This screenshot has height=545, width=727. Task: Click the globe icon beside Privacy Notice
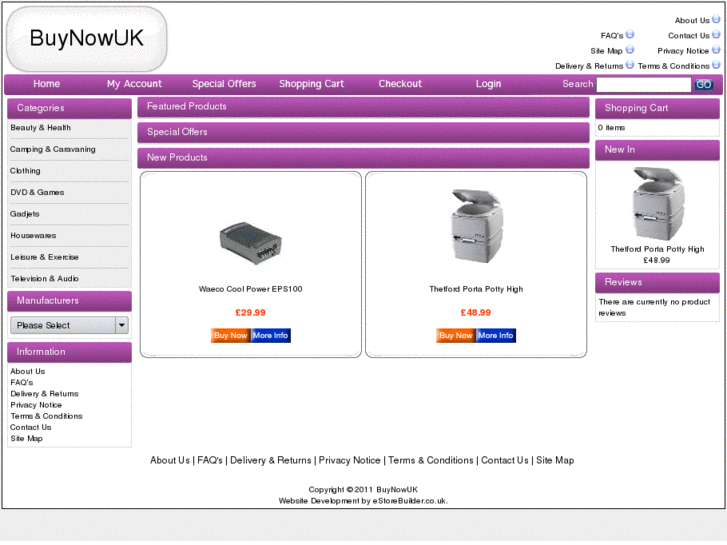click(716, 50)
